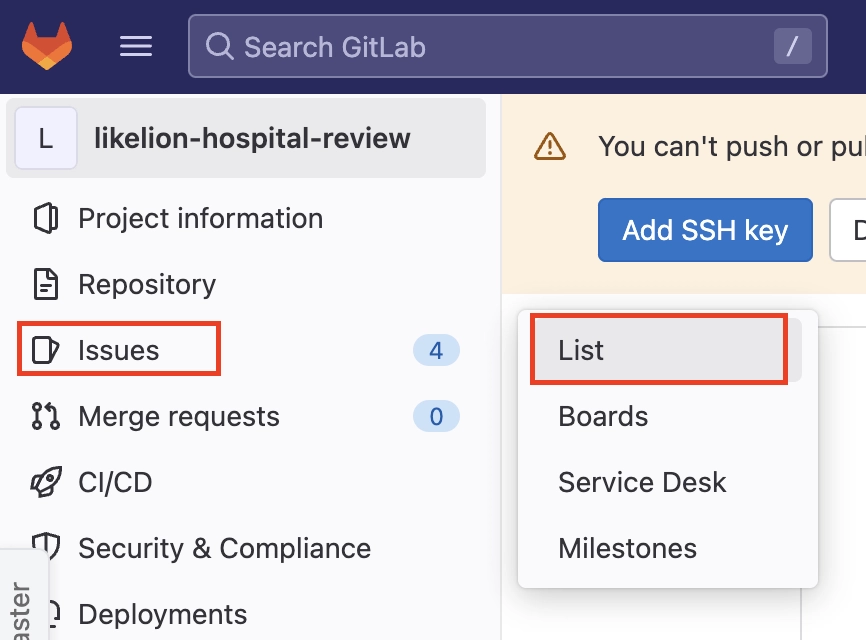Click the warning triangle alert icon

(550, 147)
